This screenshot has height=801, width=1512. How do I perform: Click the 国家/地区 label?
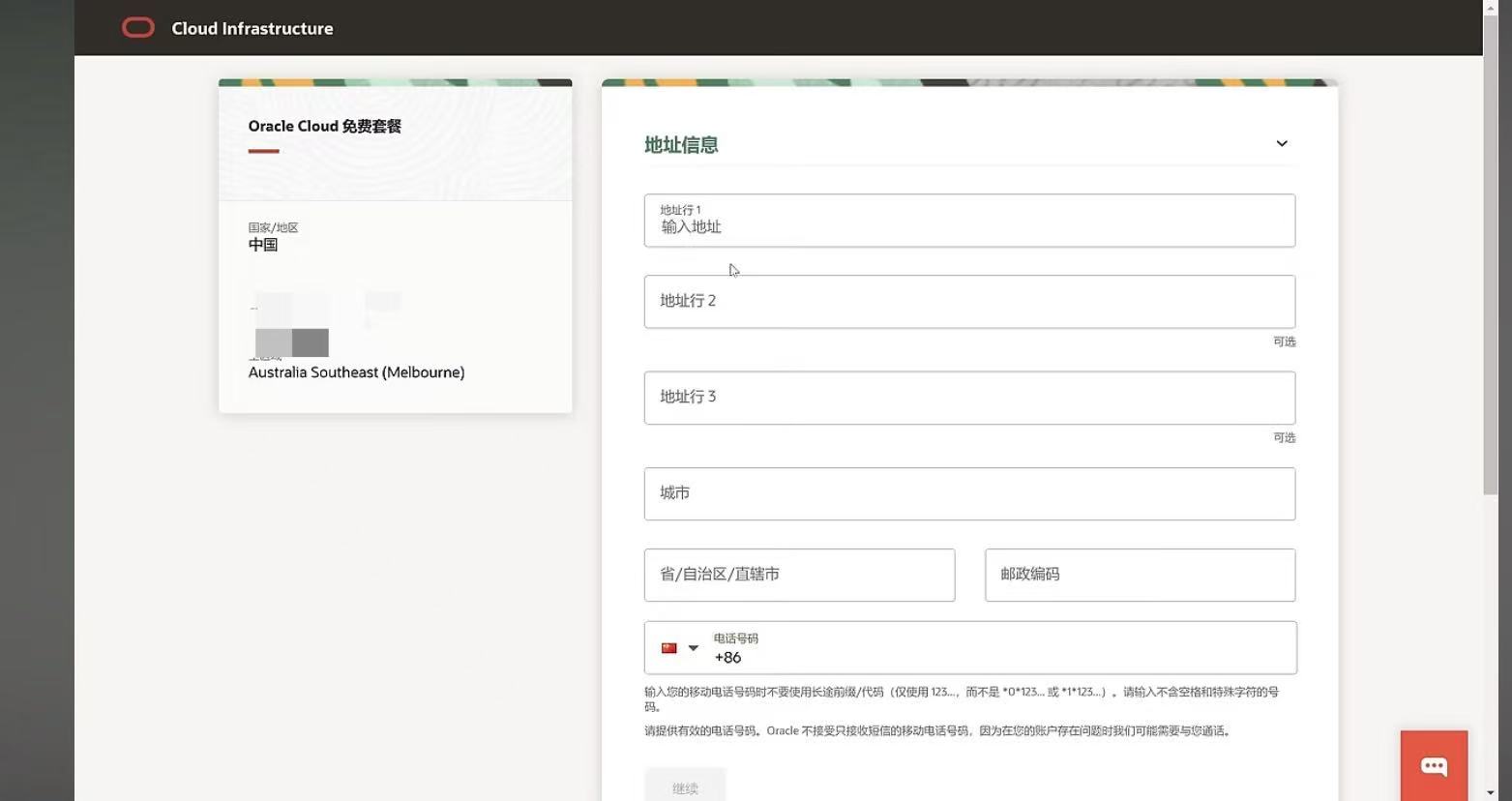pyautogui.click(x=274, y=227)
